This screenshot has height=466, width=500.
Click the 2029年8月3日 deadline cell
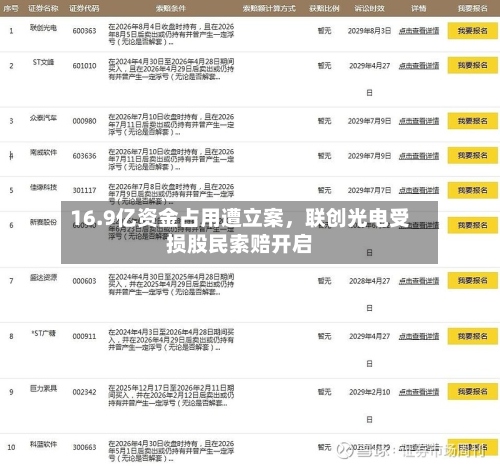[x=369, y=31]
